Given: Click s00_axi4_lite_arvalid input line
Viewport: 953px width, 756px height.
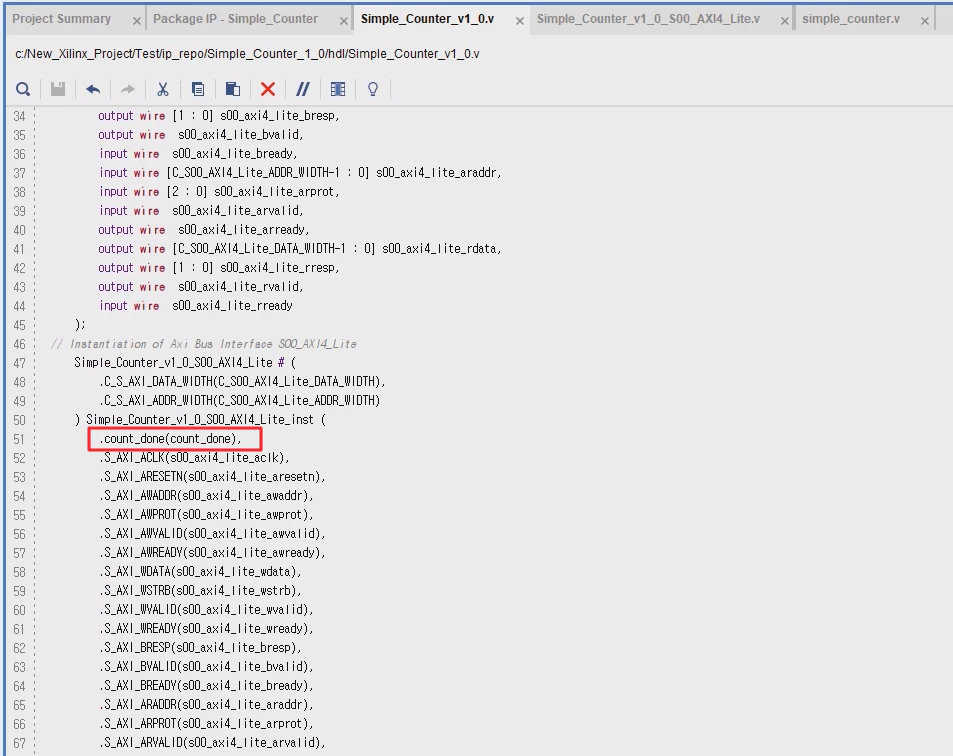Looking at the screenshot, I should click(x=201, y=210).
